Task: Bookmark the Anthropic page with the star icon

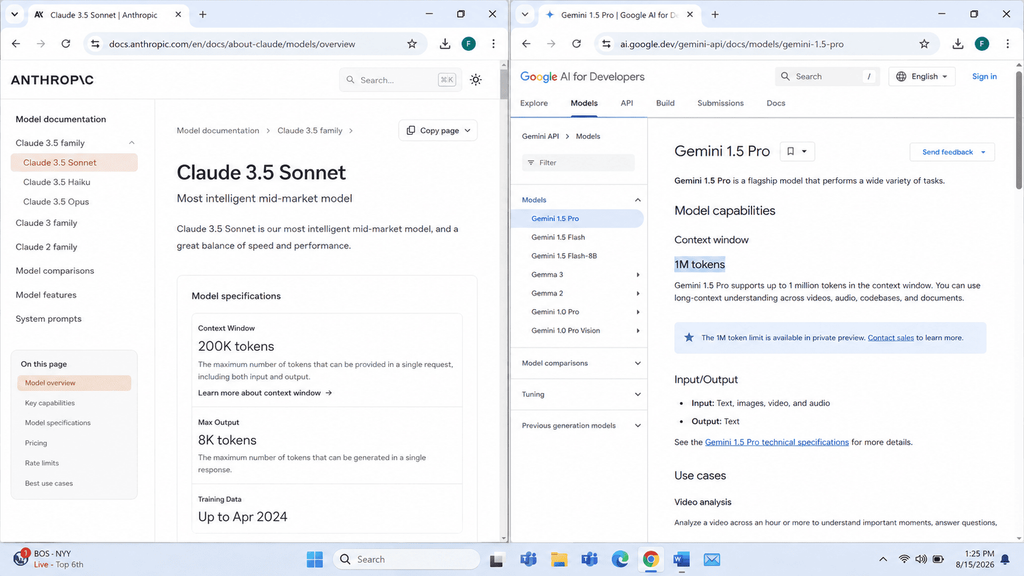Action: 411,44
